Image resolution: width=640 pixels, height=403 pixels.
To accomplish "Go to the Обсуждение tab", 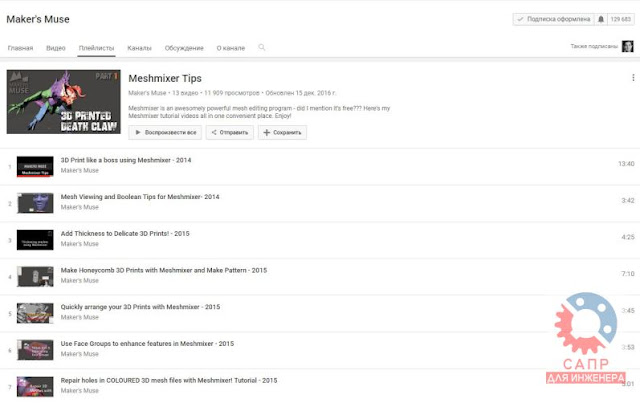I will pyautogui.click(x=184, y=48).
